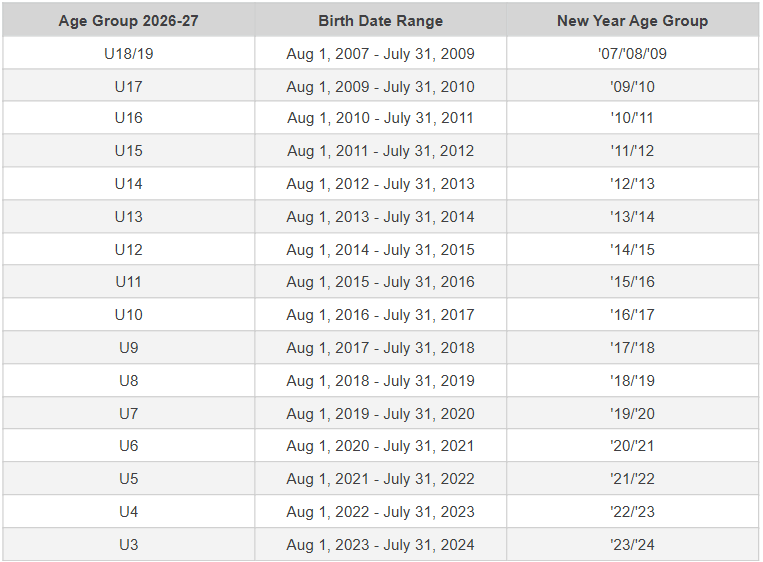763x562 pixels.
Task: Select Aug 1, 2017 - July 31, 2018 cell
Action: pos(380,348)
